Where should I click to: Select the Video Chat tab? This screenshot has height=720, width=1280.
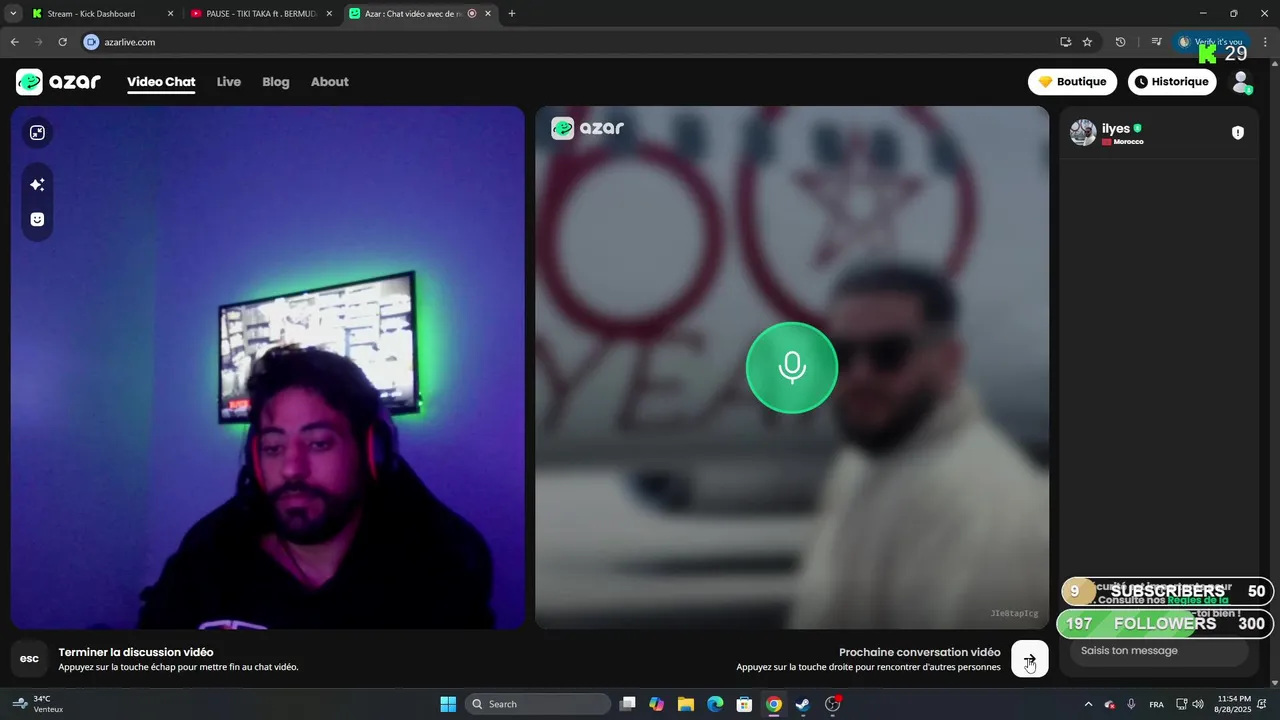coord(161,82)
